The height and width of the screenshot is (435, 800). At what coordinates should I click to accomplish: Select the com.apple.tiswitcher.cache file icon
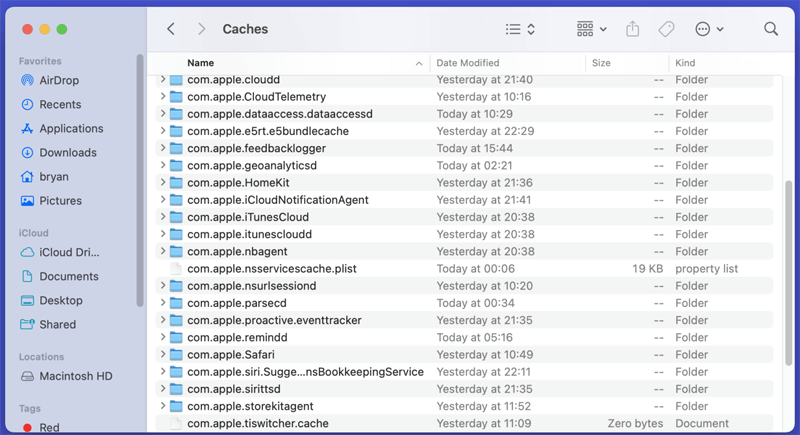[x=176, y=423]
